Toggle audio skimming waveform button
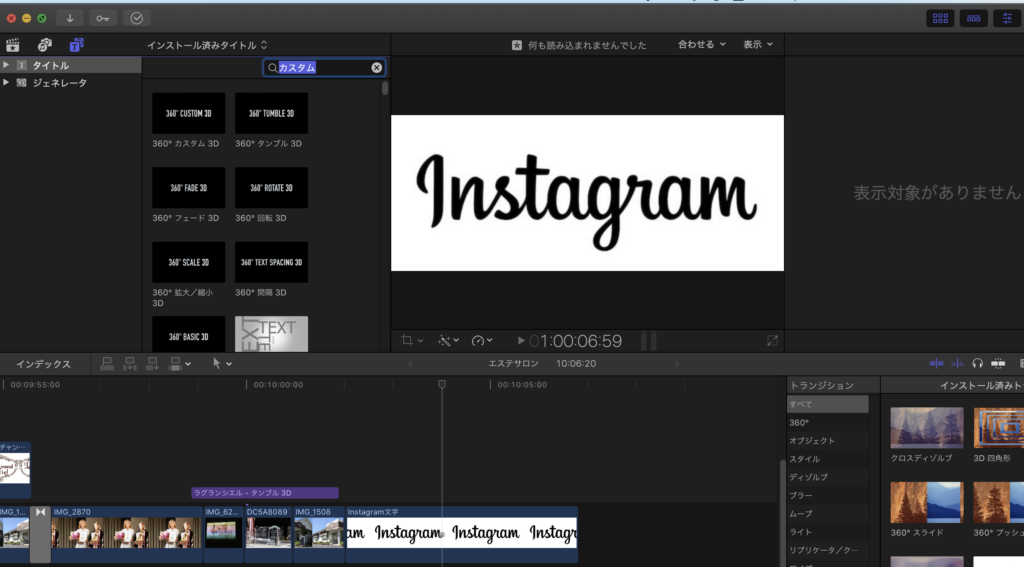This screenshot has width=1024, height=567. click(957, 363)
